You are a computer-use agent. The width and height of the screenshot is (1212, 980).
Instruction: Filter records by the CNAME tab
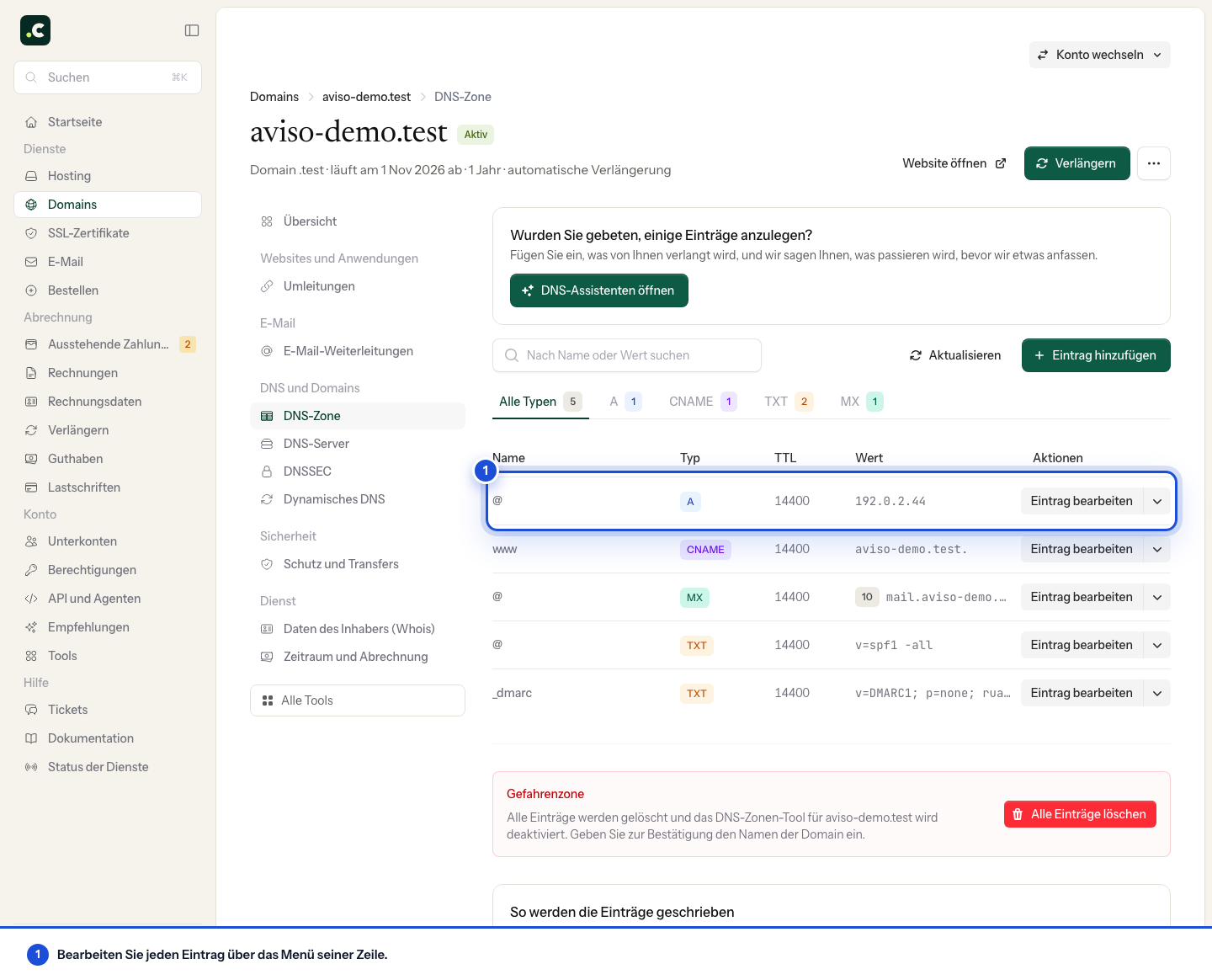703,402
